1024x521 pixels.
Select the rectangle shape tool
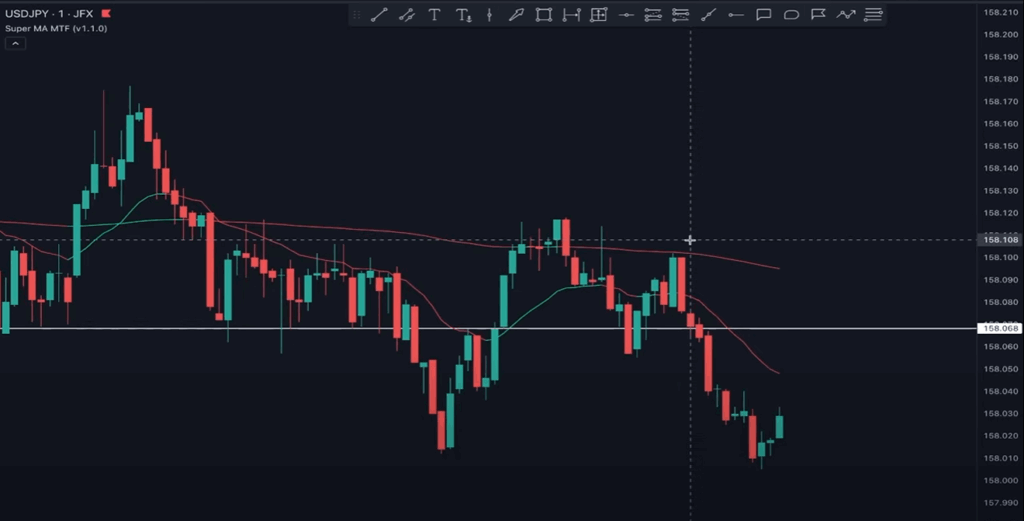coord(543,15)
